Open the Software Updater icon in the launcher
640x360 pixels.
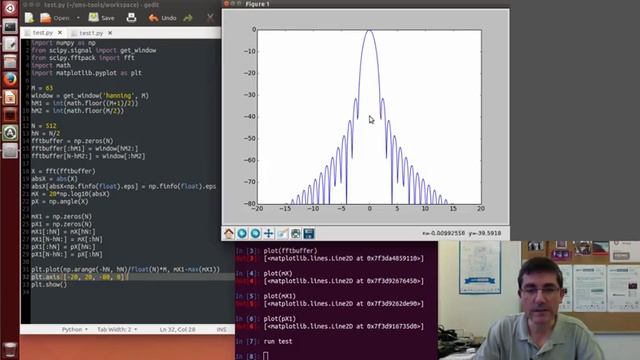click(10, 133)
